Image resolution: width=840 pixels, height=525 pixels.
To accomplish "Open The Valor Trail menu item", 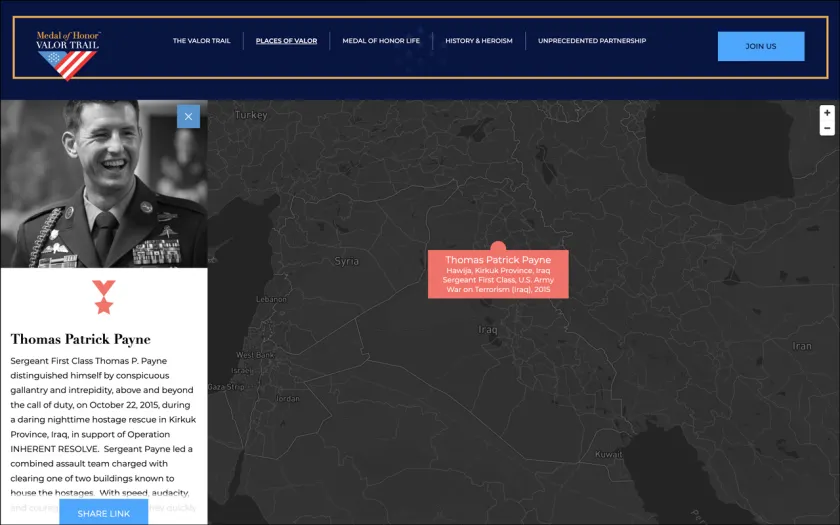I will tap(201, 41).
